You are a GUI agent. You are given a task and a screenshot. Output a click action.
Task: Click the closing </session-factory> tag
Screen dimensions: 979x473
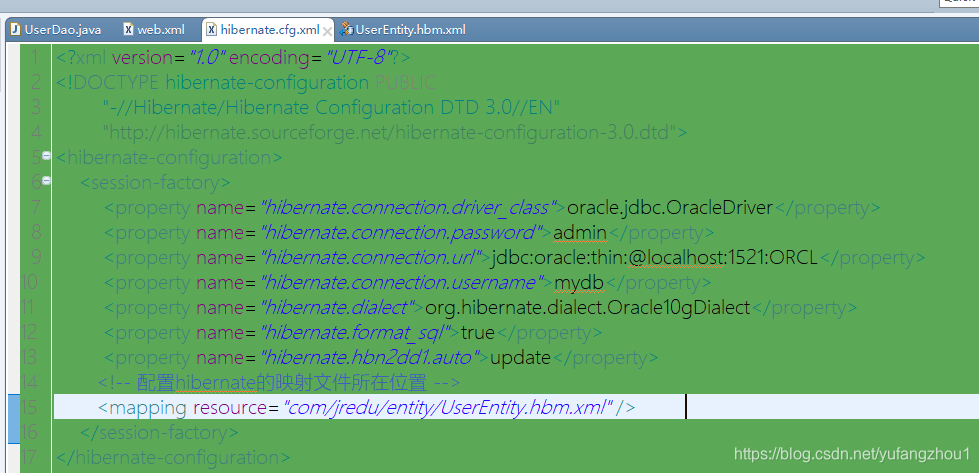click(x=159, y=432)
